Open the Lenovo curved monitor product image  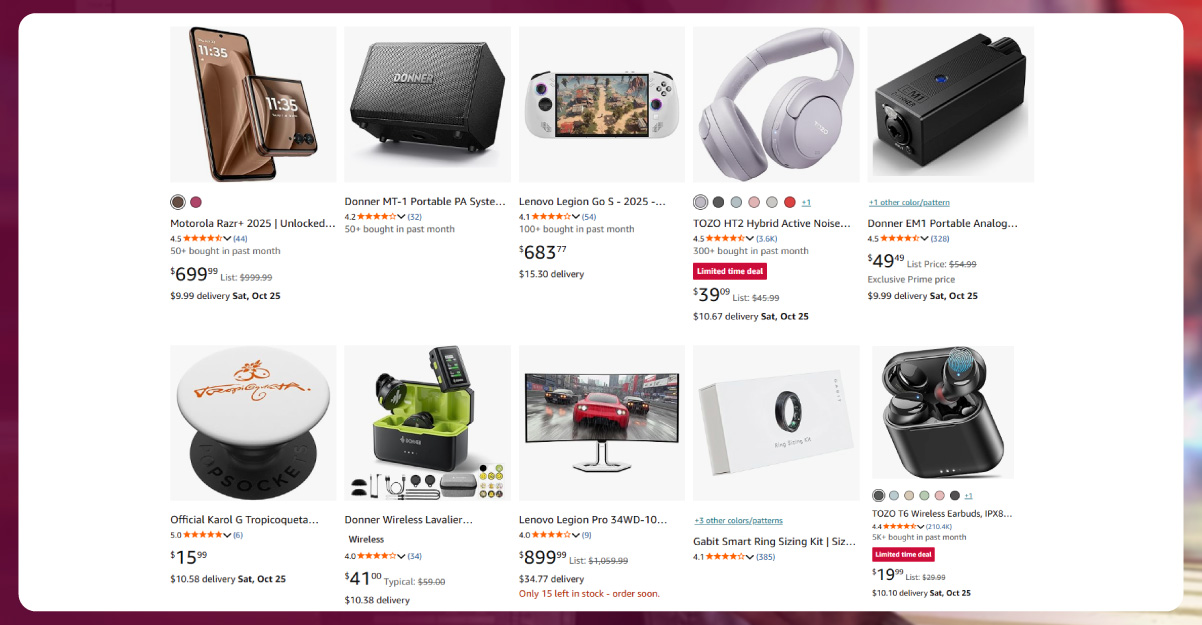(602, 423)
